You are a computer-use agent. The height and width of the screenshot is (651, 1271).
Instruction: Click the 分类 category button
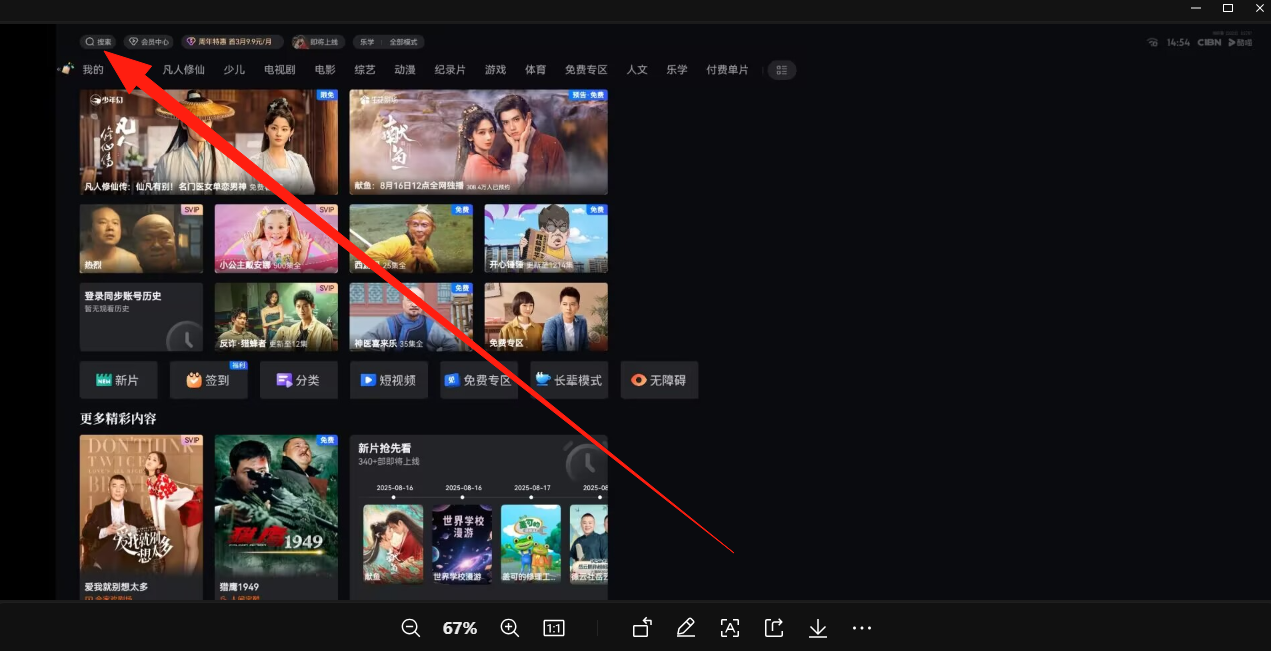tap(298, 380)
